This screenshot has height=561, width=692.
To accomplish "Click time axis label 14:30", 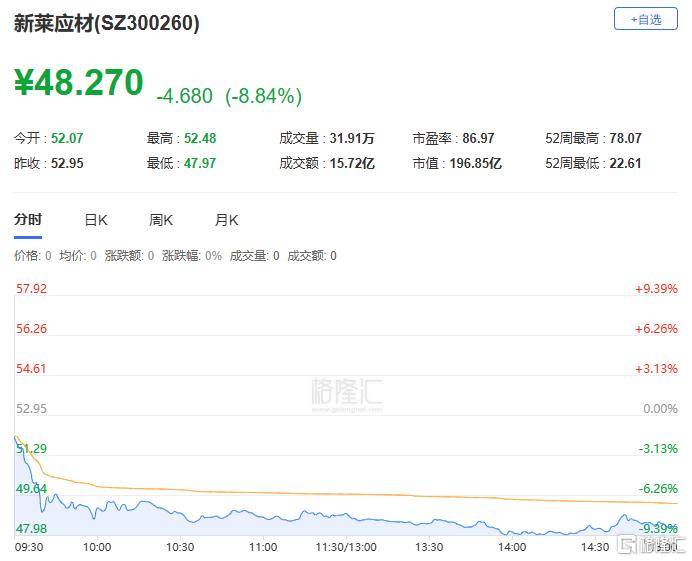I will tap(595, 547).
